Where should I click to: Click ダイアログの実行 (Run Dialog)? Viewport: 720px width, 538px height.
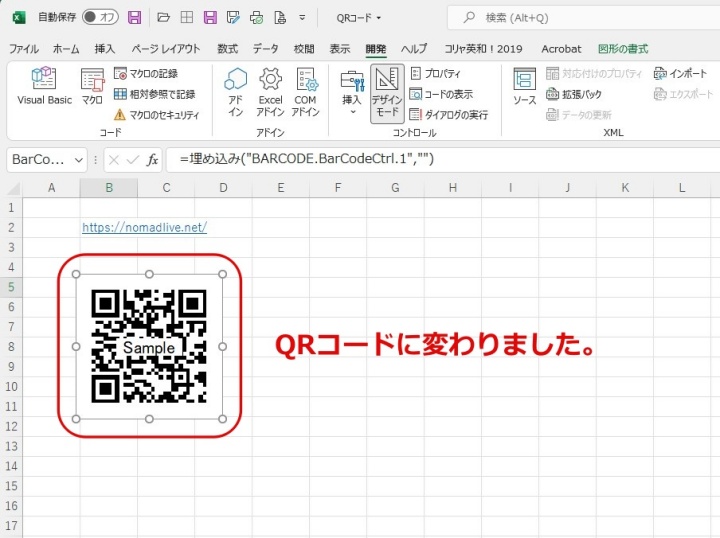449,115
